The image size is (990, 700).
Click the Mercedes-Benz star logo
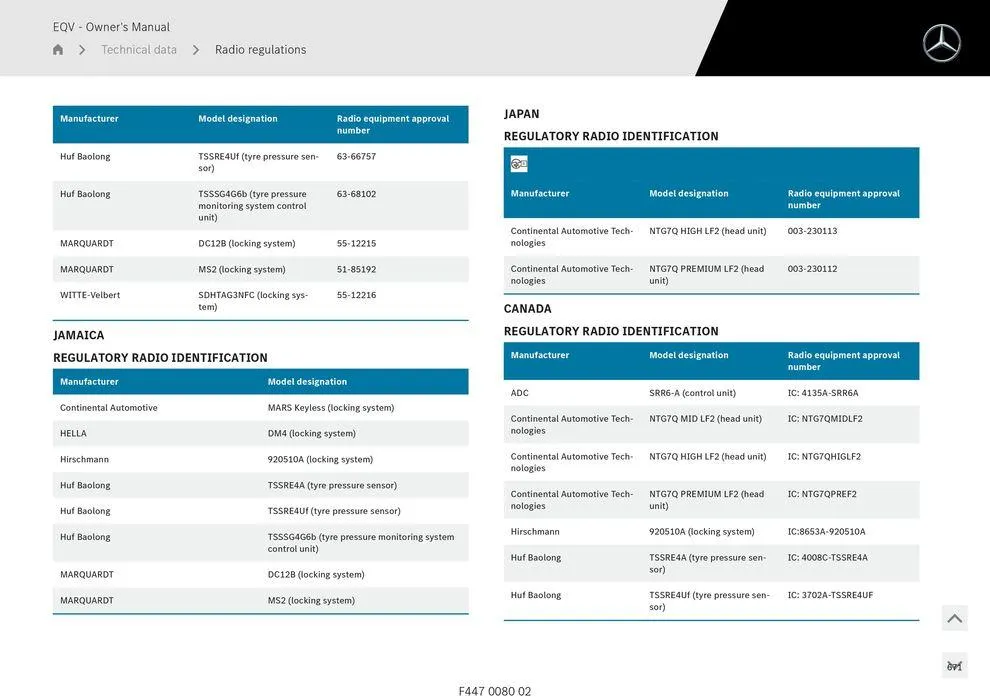tap(941, 43)
